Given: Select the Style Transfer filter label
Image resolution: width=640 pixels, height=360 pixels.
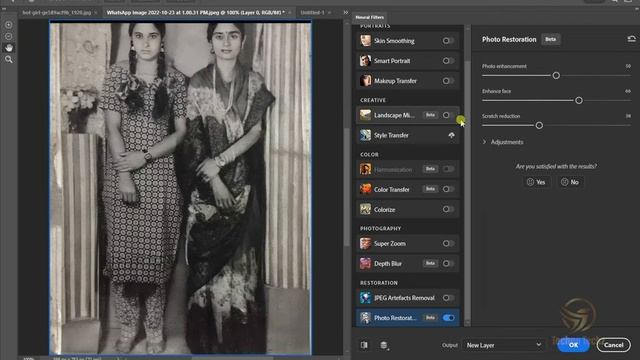Looking at the screenshot, I should (391, 136).
